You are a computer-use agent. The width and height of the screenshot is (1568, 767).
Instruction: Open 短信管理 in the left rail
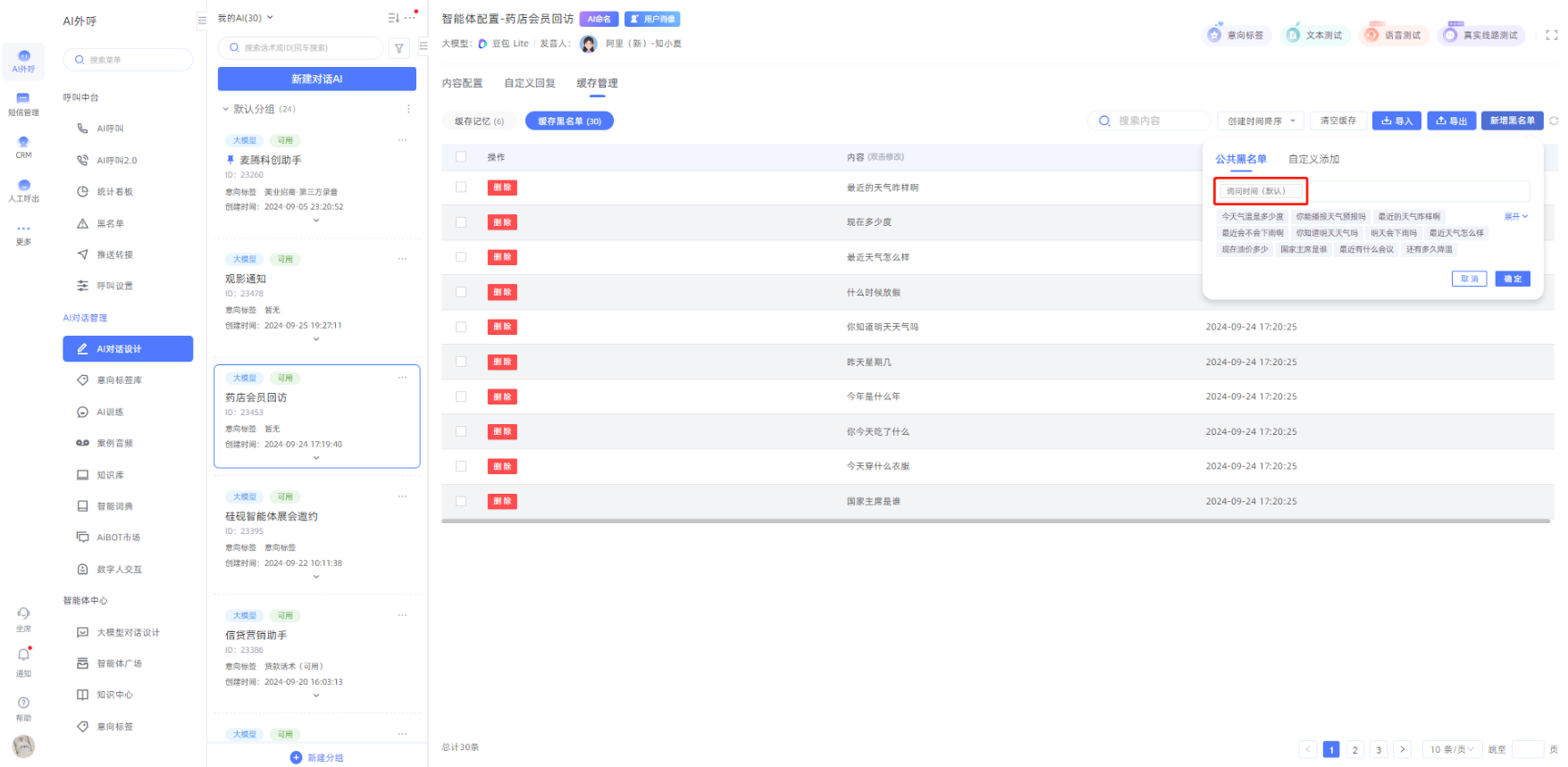pyautogui.click(x=23, y=104)
